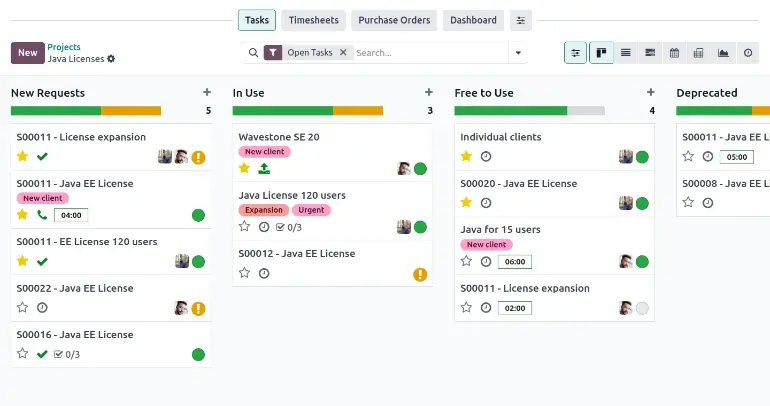
Task: Click green status circle on Java for 15 users
Action: (642, 261)
